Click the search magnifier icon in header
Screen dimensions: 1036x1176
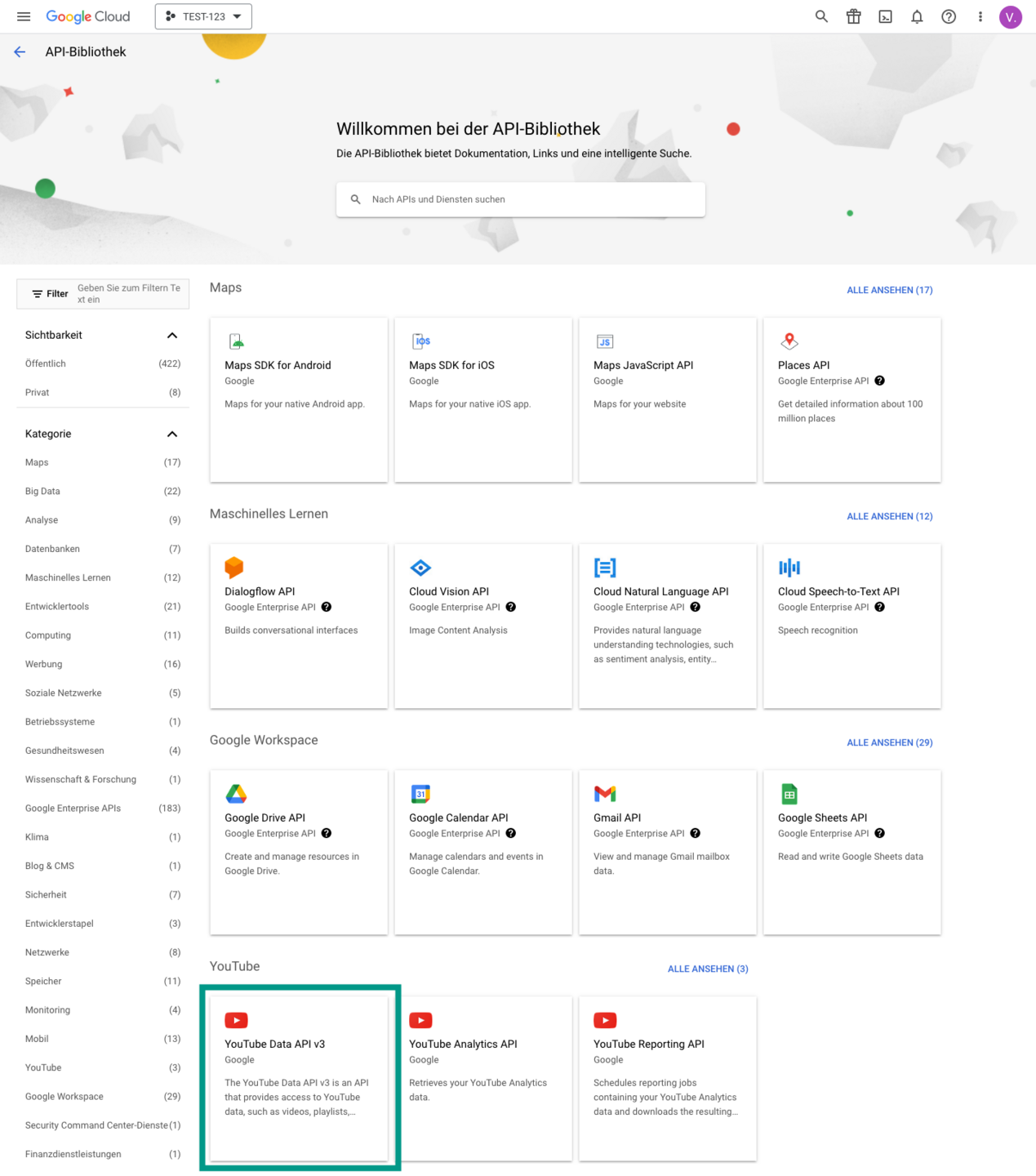pyautogui.click(x=821, y=16)
